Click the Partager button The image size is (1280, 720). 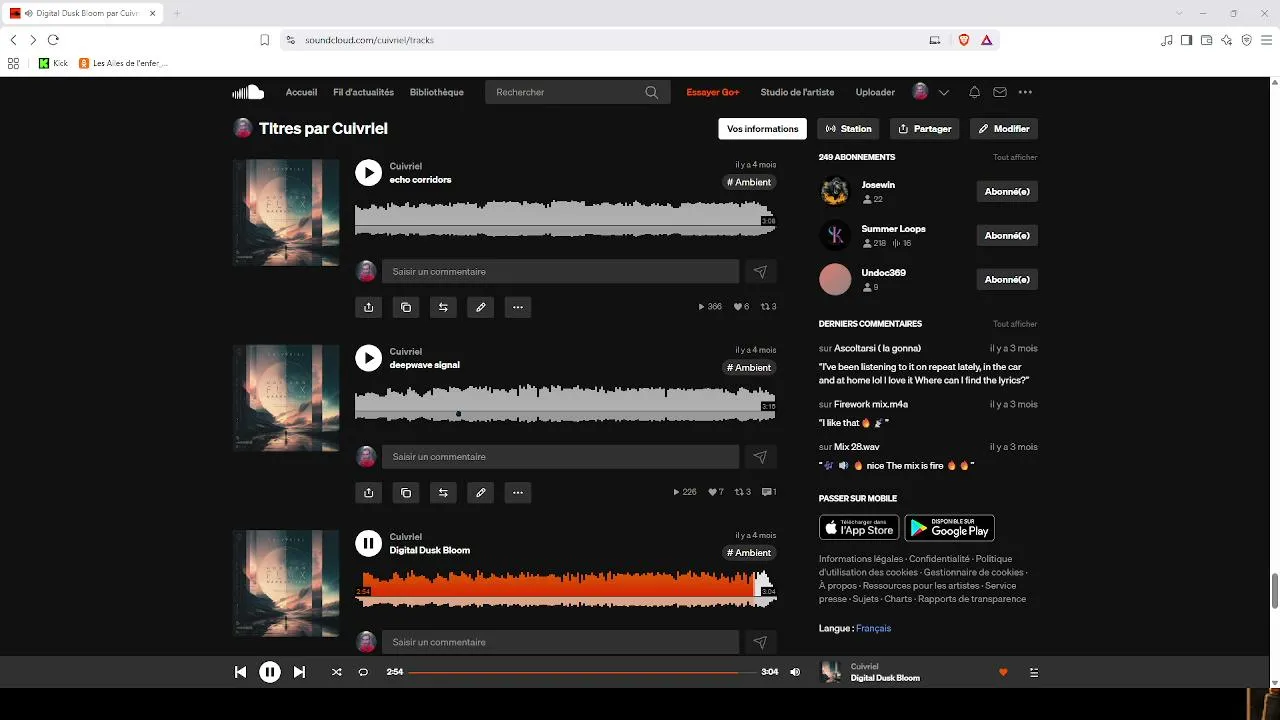tap(924, 129)
